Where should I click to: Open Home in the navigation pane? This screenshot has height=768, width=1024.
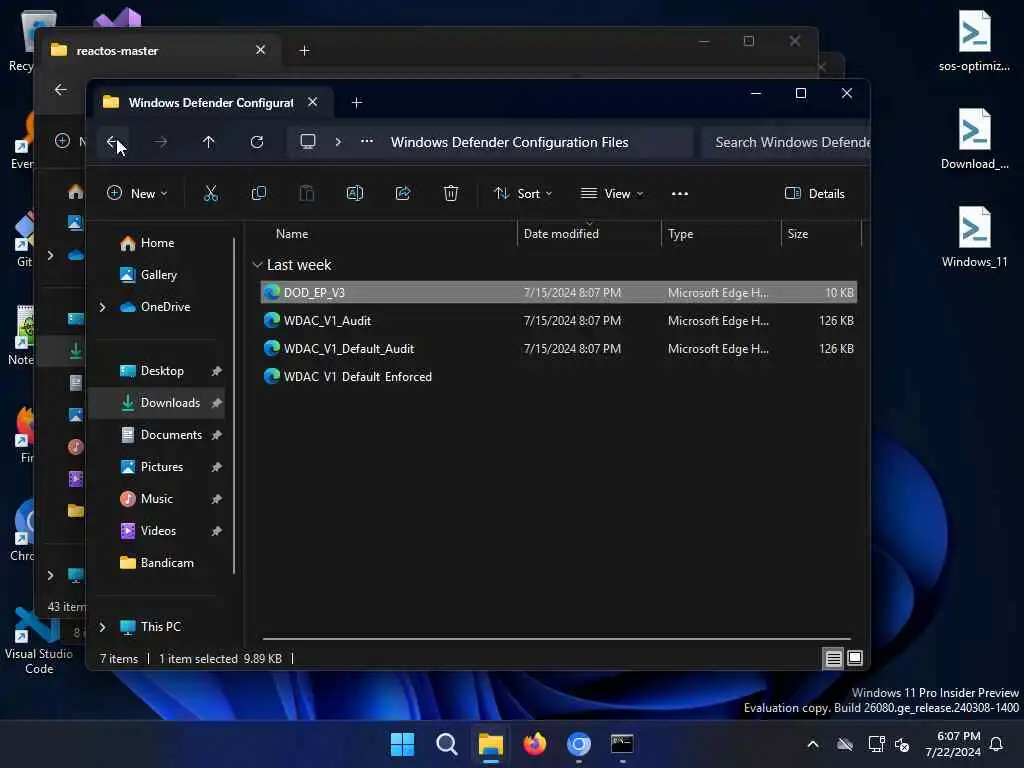(157, 243)
